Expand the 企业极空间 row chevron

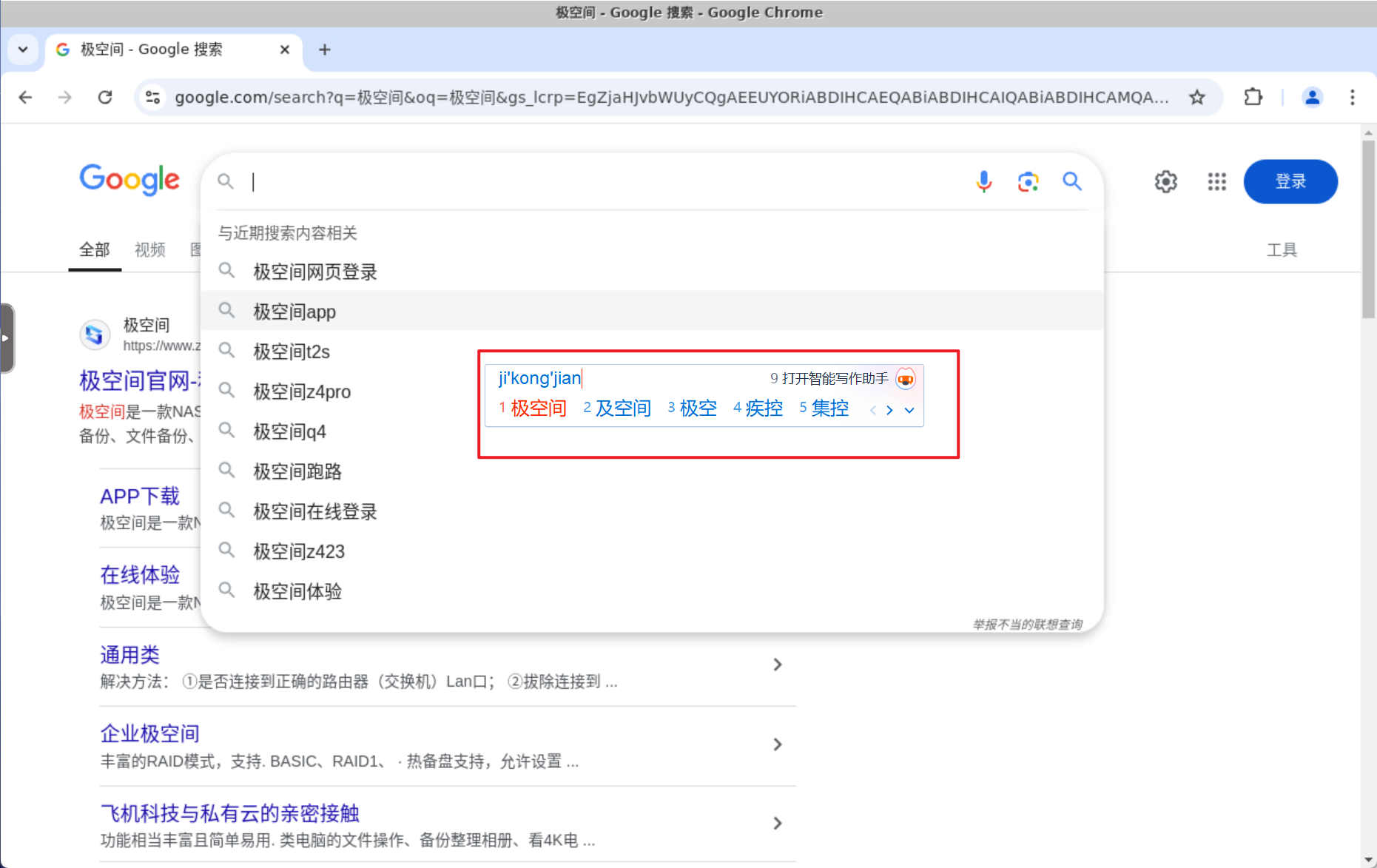(x=777, y=744)
